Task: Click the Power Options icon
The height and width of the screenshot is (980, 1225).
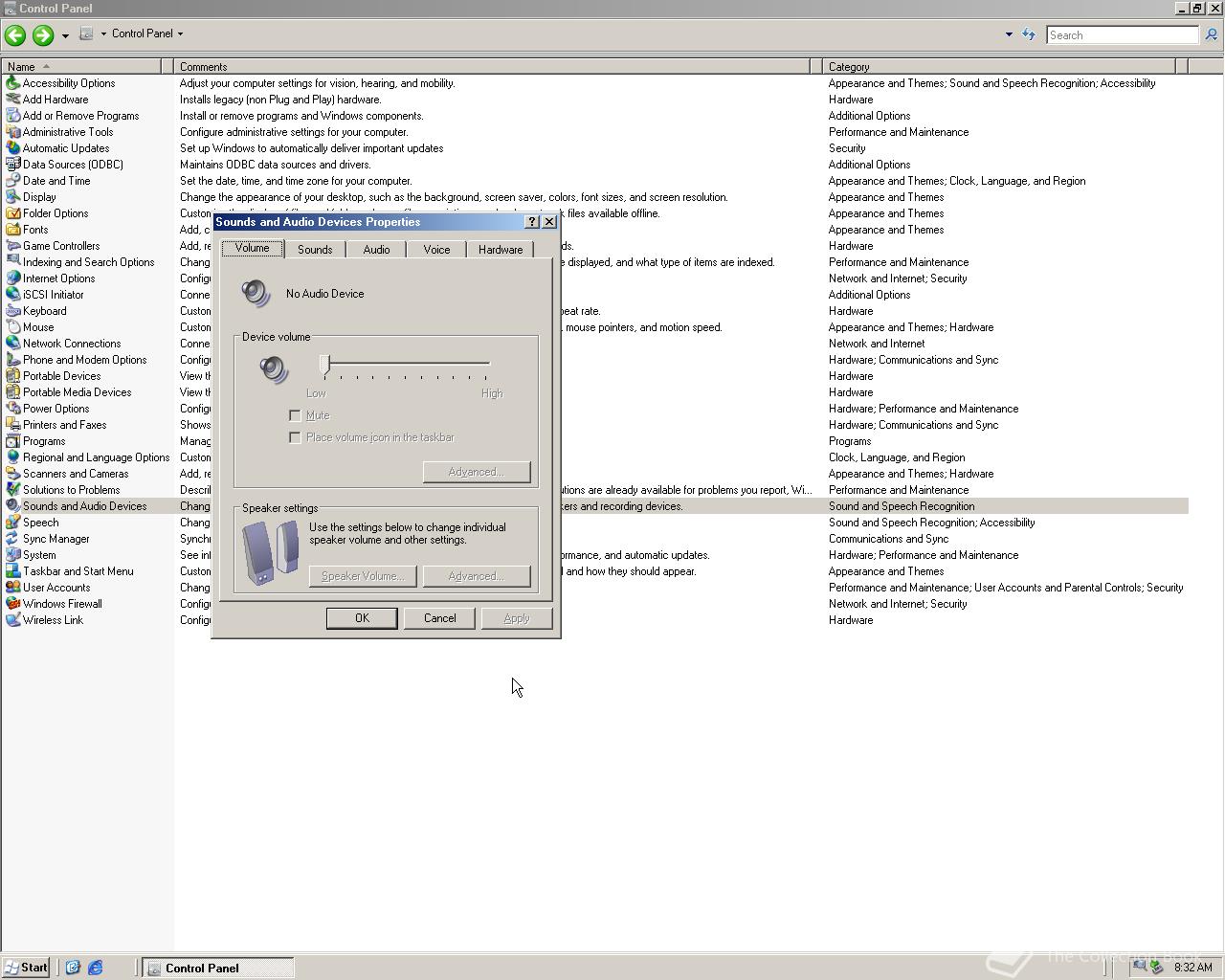Action: (12, 409)
